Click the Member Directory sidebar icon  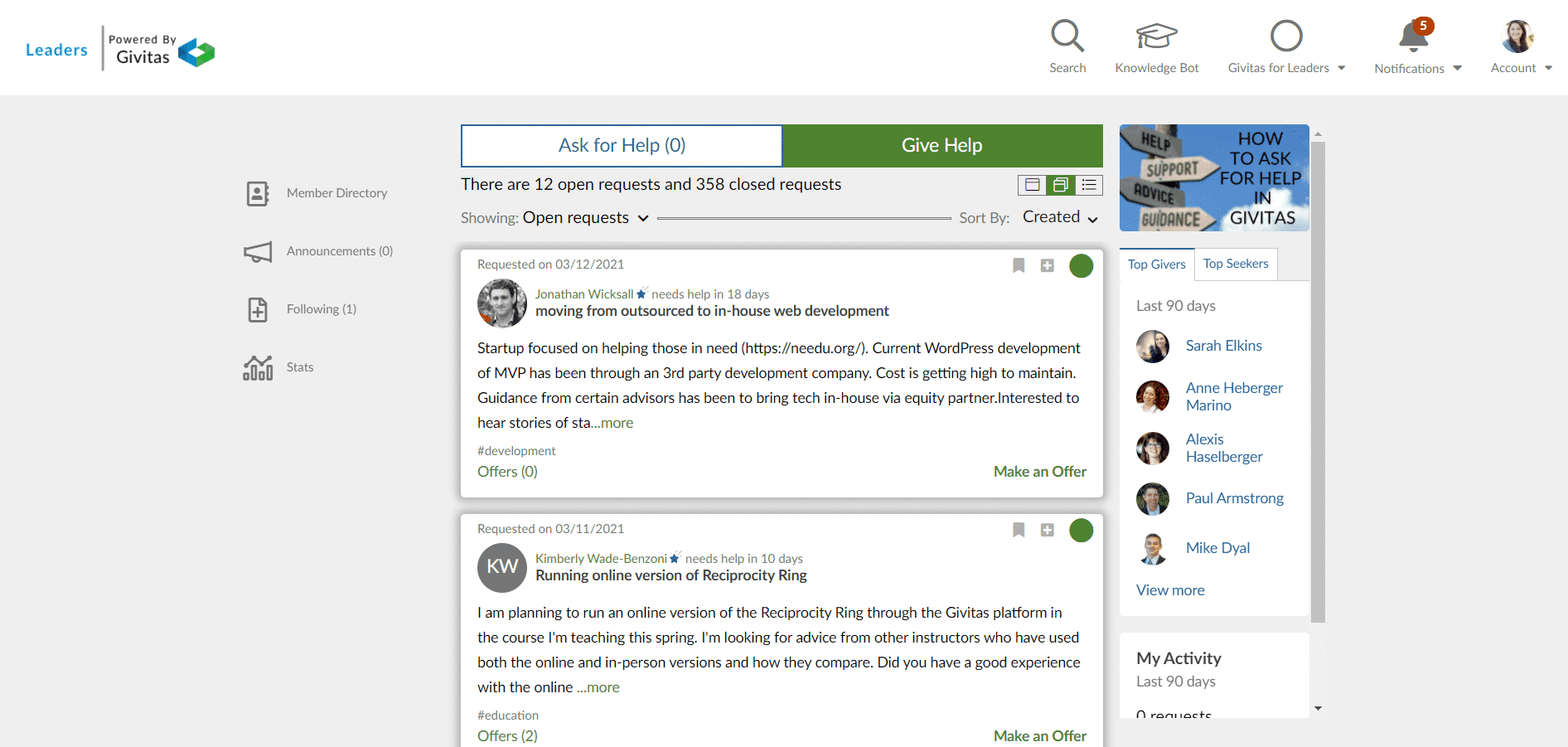pos(258,193)
